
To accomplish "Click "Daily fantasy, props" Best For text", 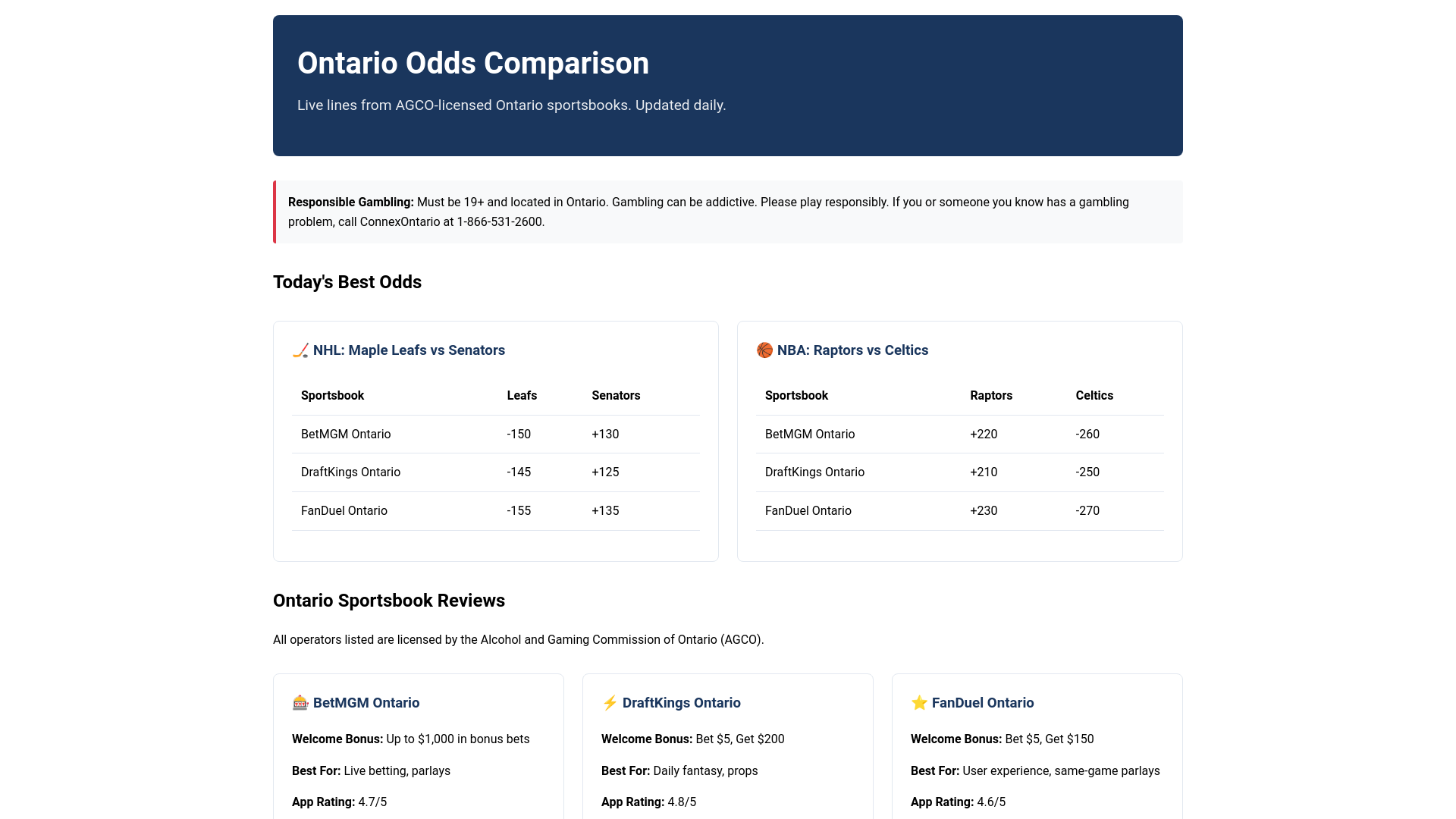I will [x=705, y=771].
